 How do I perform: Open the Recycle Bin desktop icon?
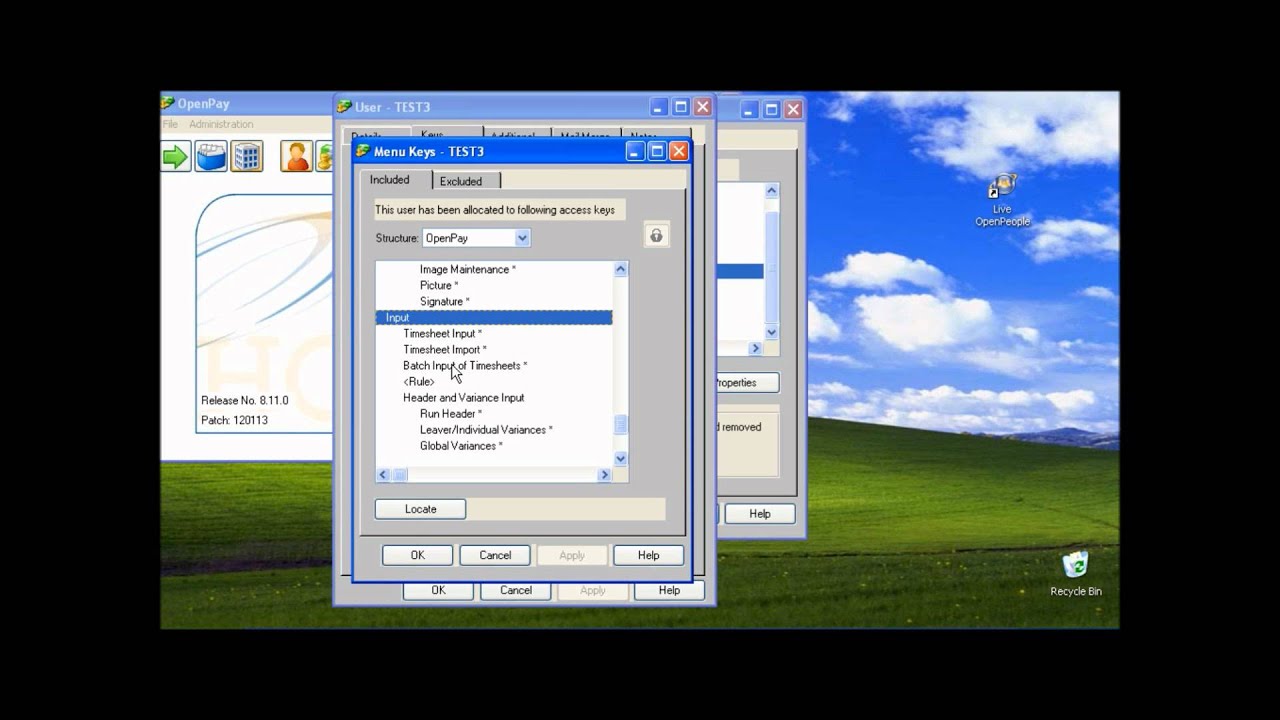pyautogui.click(x=1075, y=573)
